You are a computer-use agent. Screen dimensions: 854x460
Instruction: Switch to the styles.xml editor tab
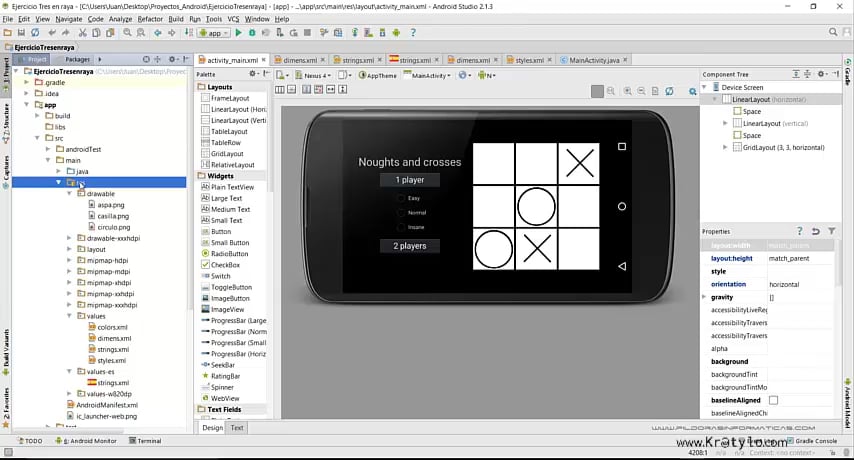coord(529,60)
